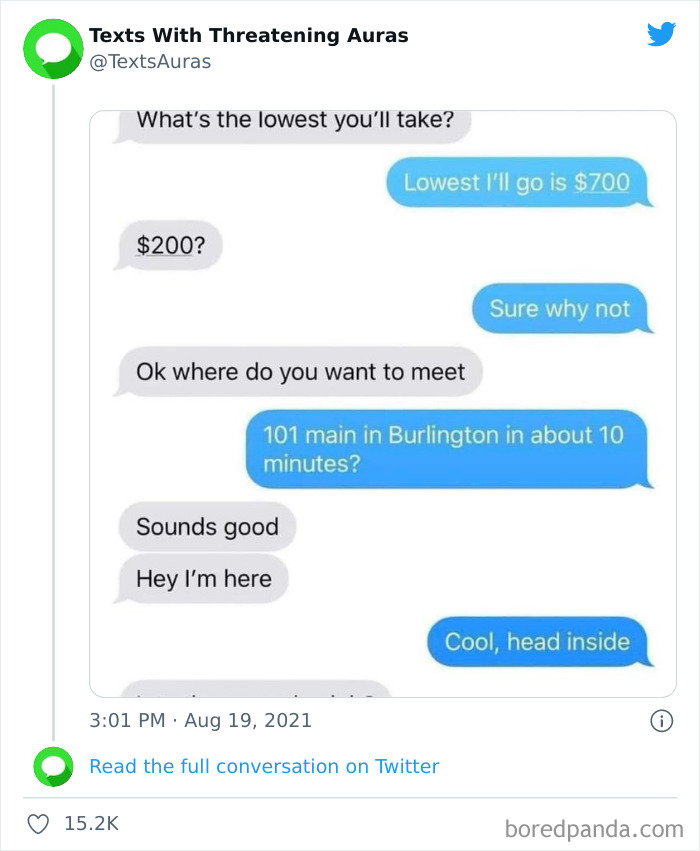The height and width of the screenshot is (851, 700).
Task: Read the full conversation on Twitter
Action: 264,767
